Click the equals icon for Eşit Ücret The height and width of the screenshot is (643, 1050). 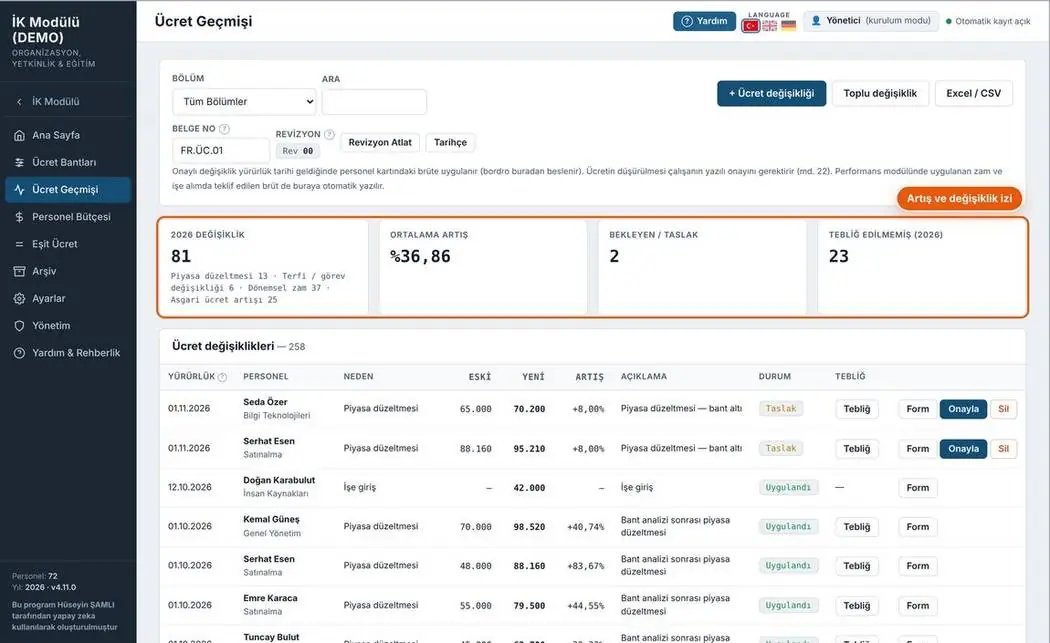(19, 244)
